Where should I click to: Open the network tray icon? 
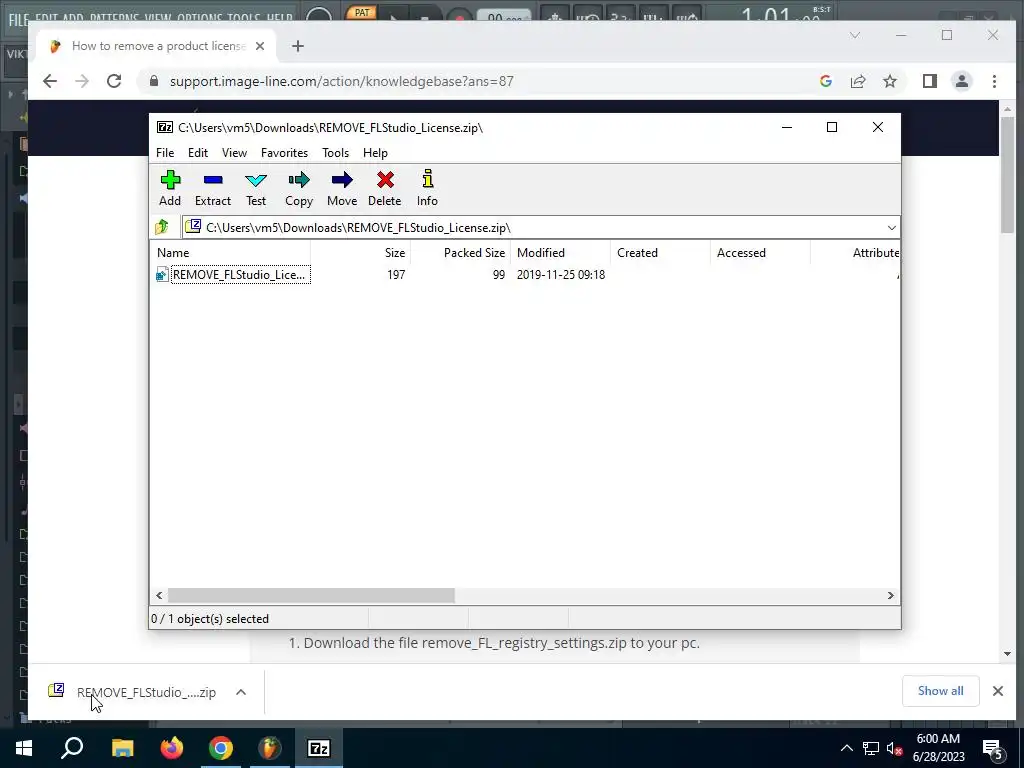coord(871,748)
